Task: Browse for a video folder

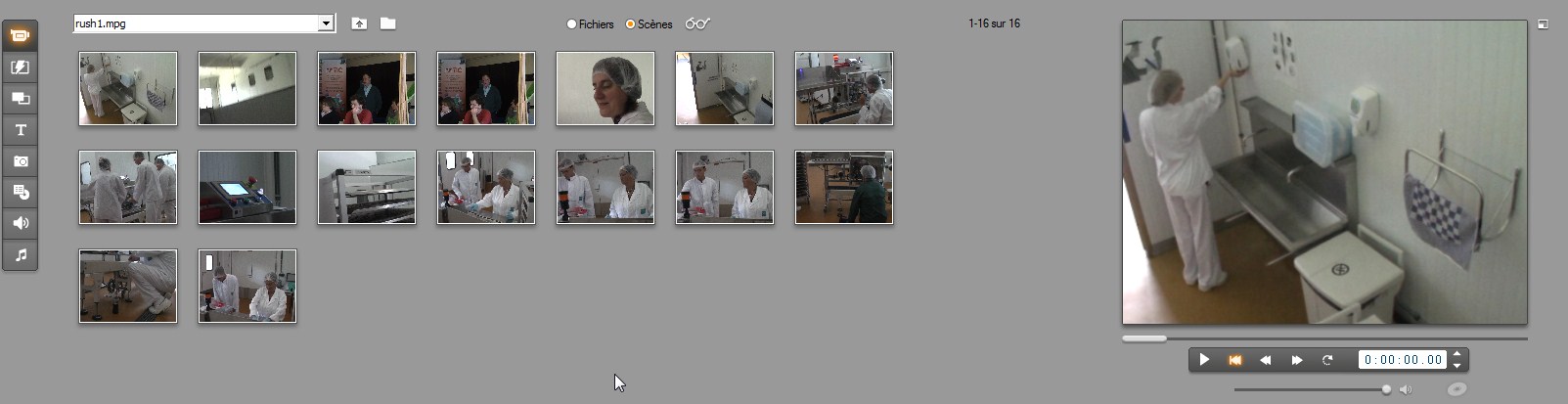Action: [387, 23]
